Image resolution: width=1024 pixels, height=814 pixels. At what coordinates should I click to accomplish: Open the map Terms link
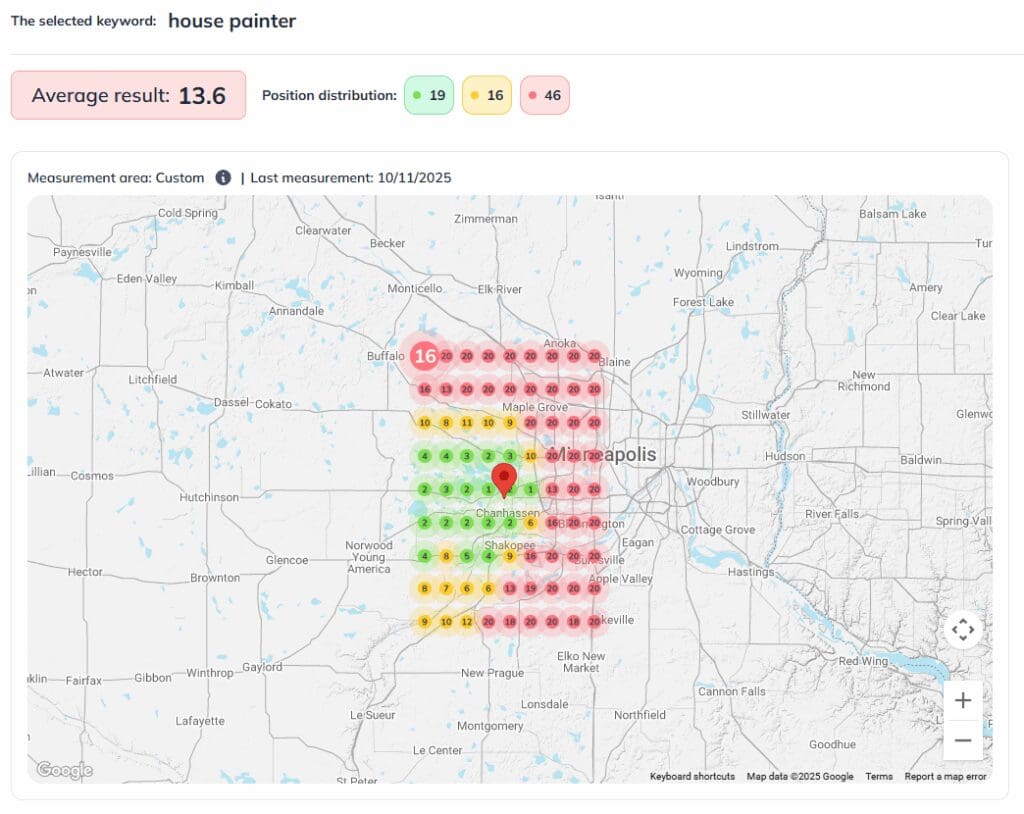tap(879, 777)
